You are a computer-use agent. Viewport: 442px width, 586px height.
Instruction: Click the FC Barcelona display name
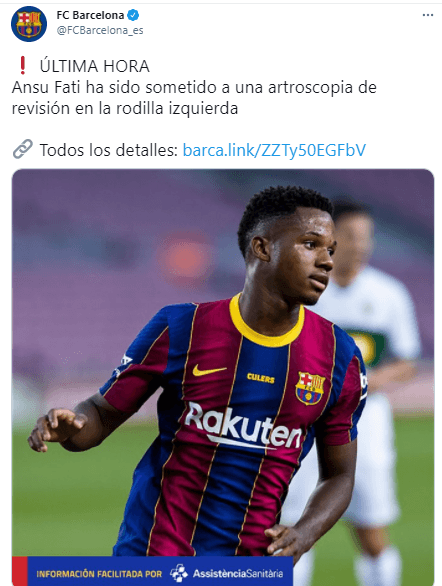coord(90,15)
